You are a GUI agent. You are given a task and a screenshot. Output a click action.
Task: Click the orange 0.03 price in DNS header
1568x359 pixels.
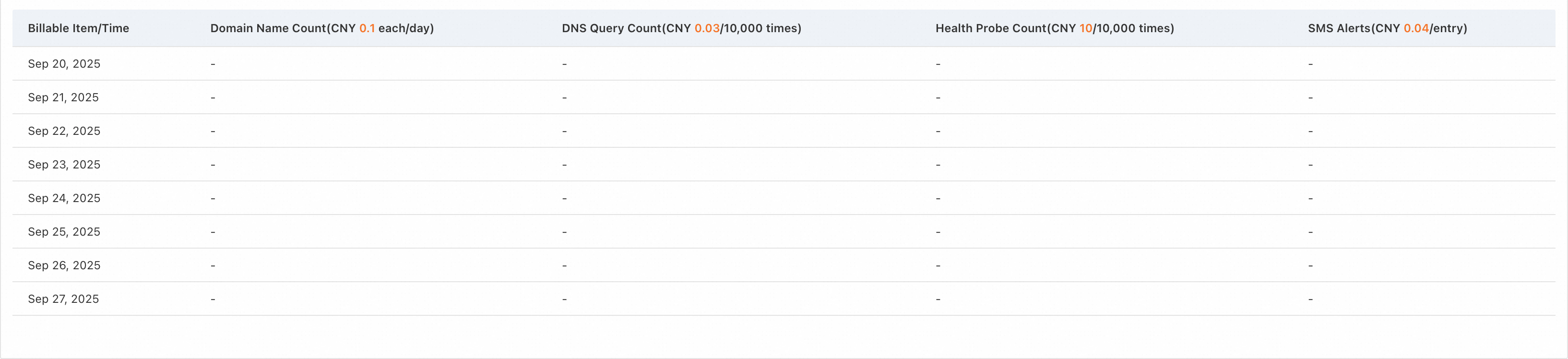(x=707, y=28)
